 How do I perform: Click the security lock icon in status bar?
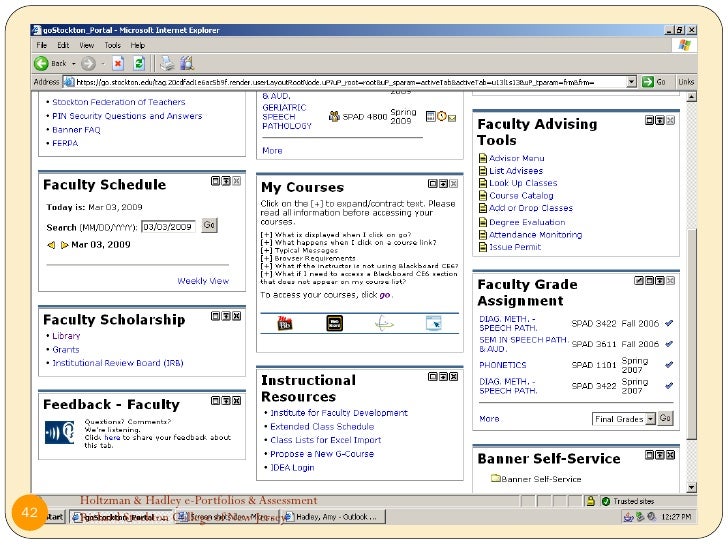click(x=591, y=501)
